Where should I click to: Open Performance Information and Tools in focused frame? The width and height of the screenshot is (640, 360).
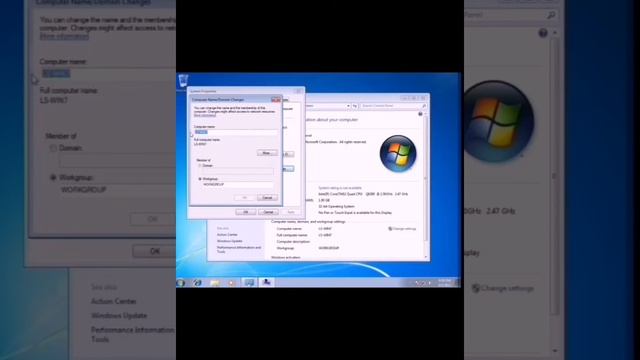(x=239, y=249)
